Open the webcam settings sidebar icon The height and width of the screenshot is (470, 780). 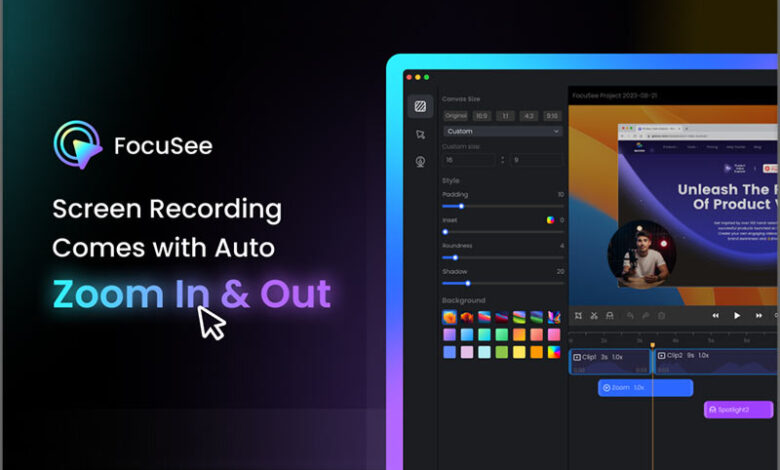[x=420, y=162]
